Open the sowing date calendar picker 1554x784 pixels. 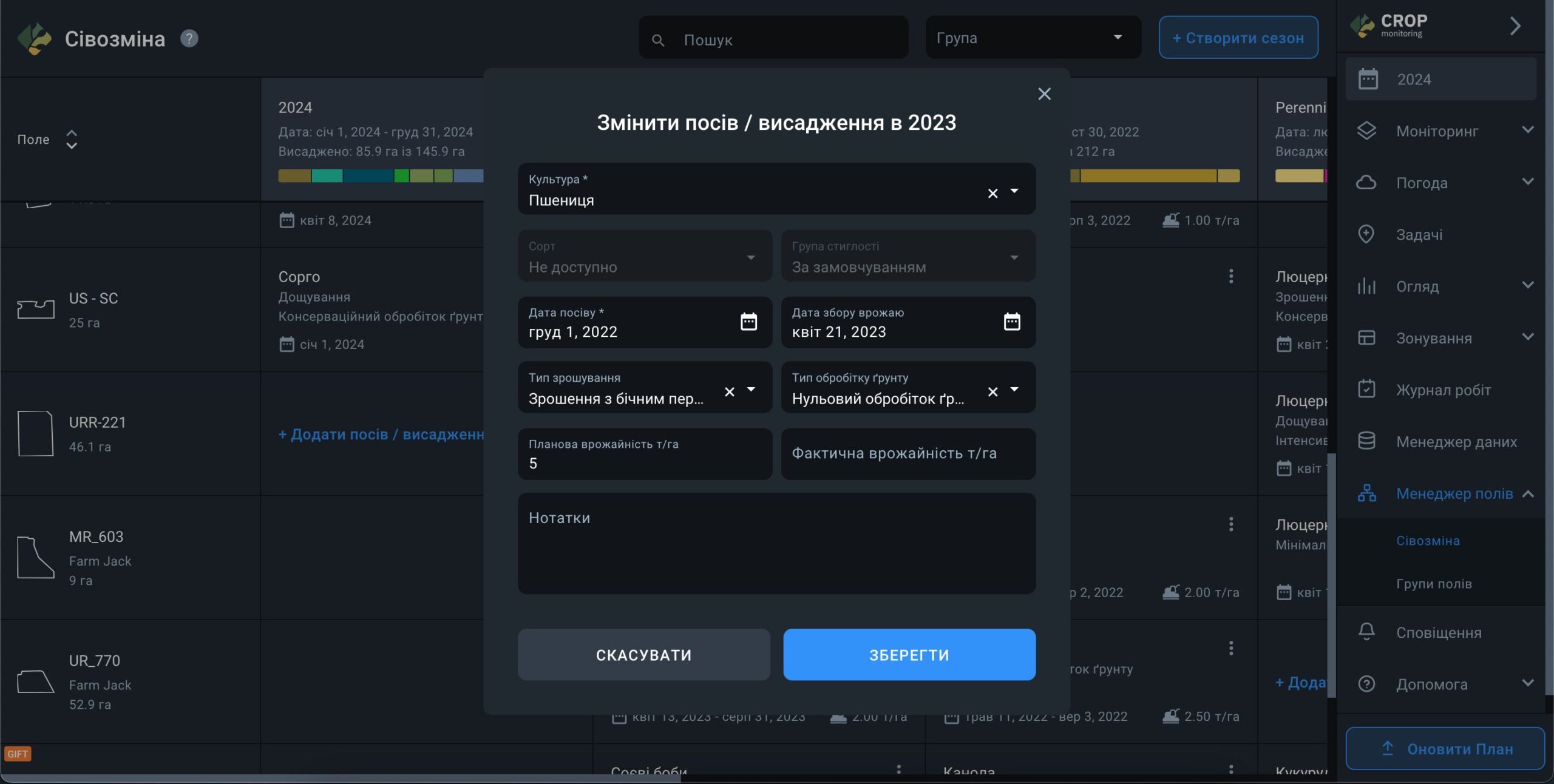point(748,322)
